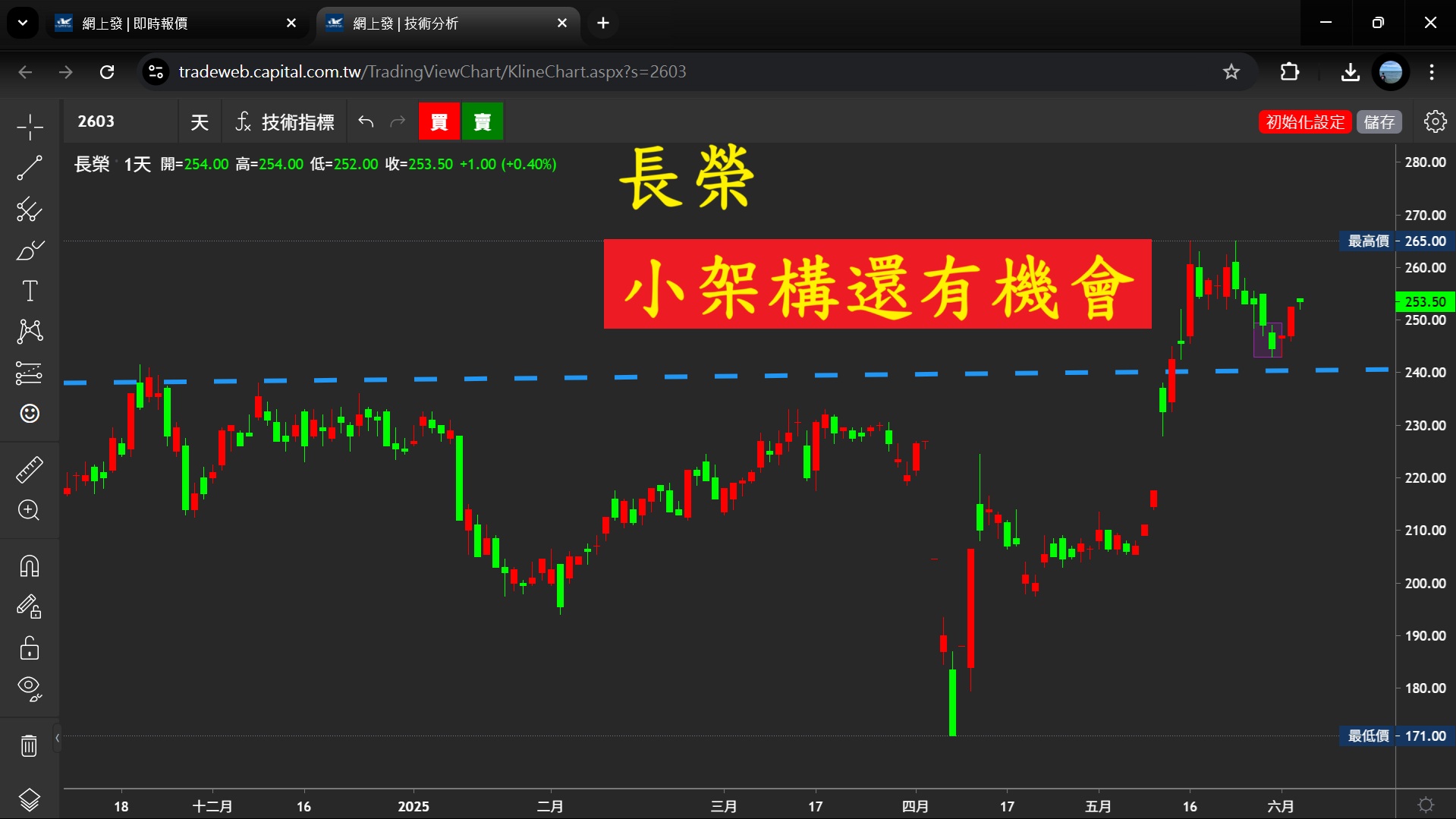Open the time-axis settings gear at the chart's corner

click(1426, 805)
